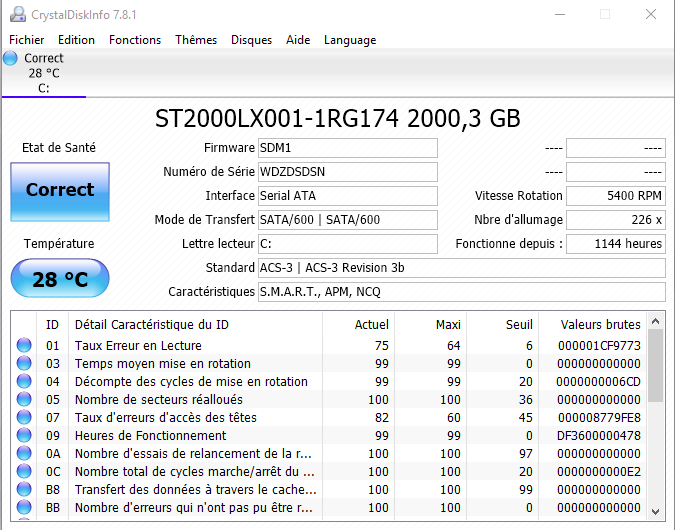Screen dimensions: 675x530
Task: Click the Standard field ACS-3 Revision 3b
Action: 462,268
